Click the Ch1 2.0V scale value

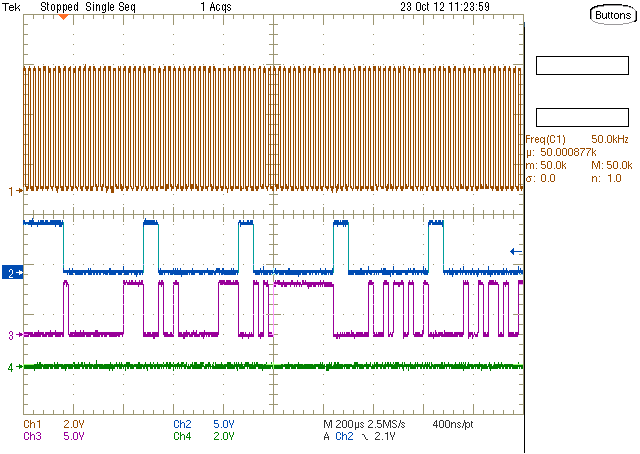tap(73, 424)
